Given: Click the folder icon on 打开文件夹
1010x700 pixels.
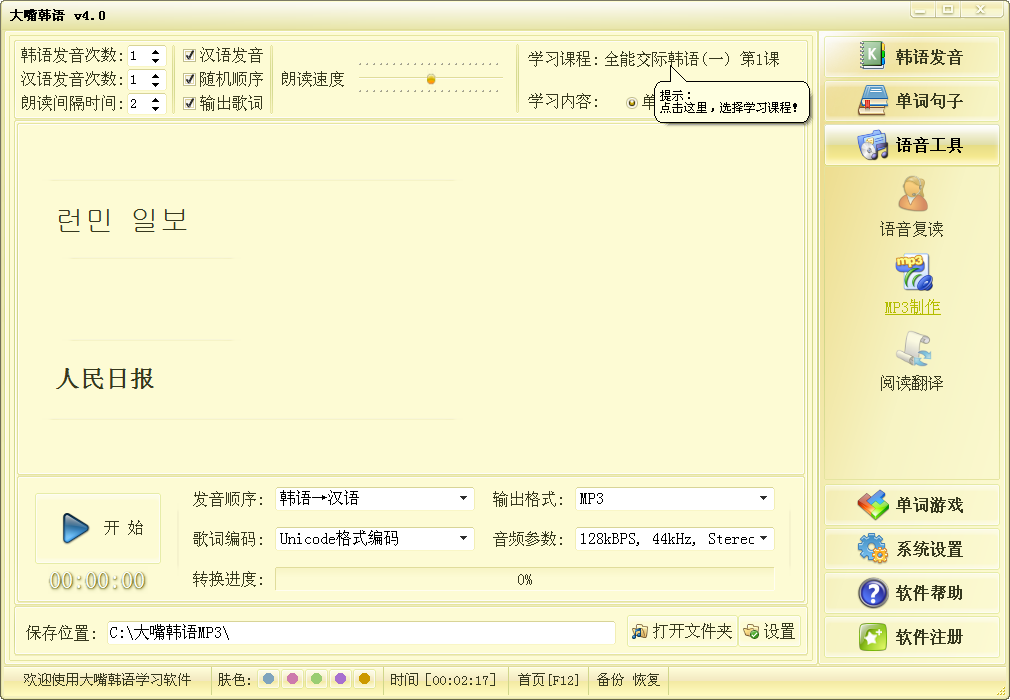Looking at the screenshot, I should (640, 632).
